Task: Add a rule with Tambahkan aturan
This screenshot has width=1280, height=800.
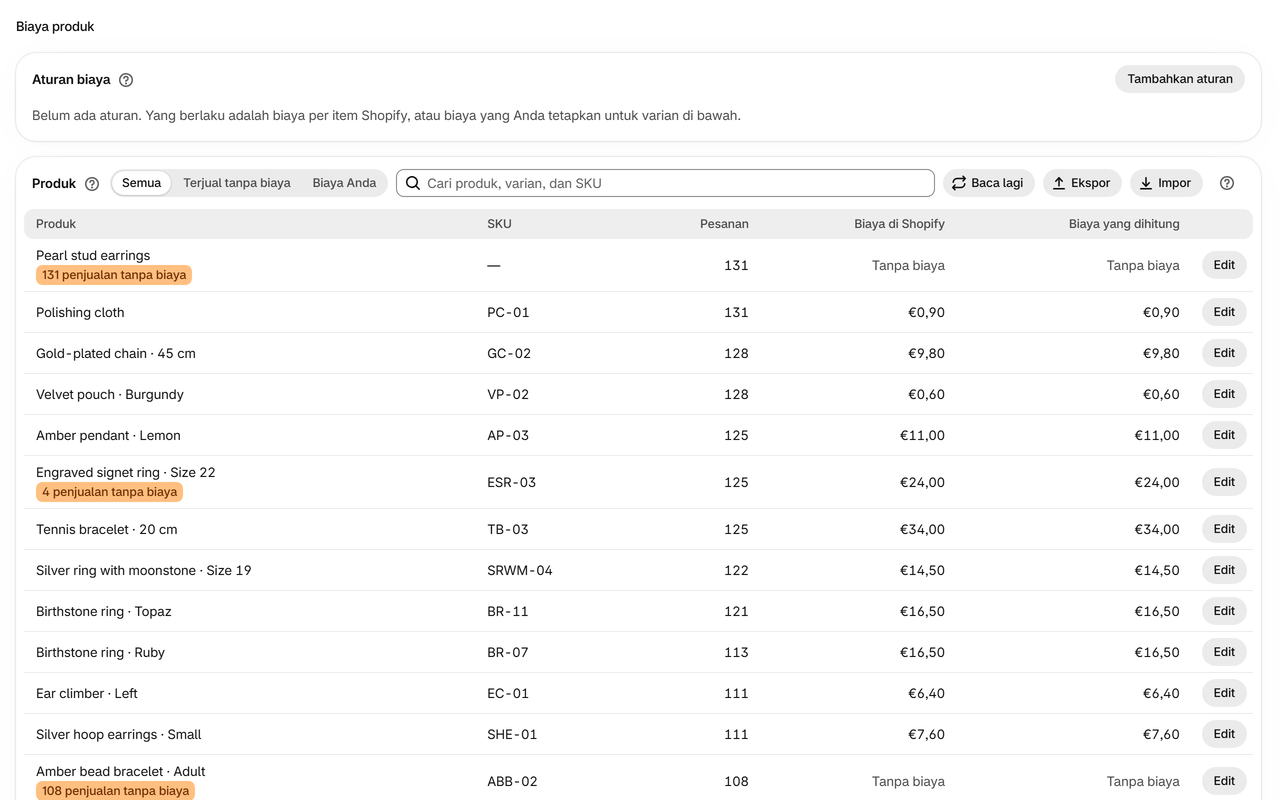Action: tap(1180, 79)
